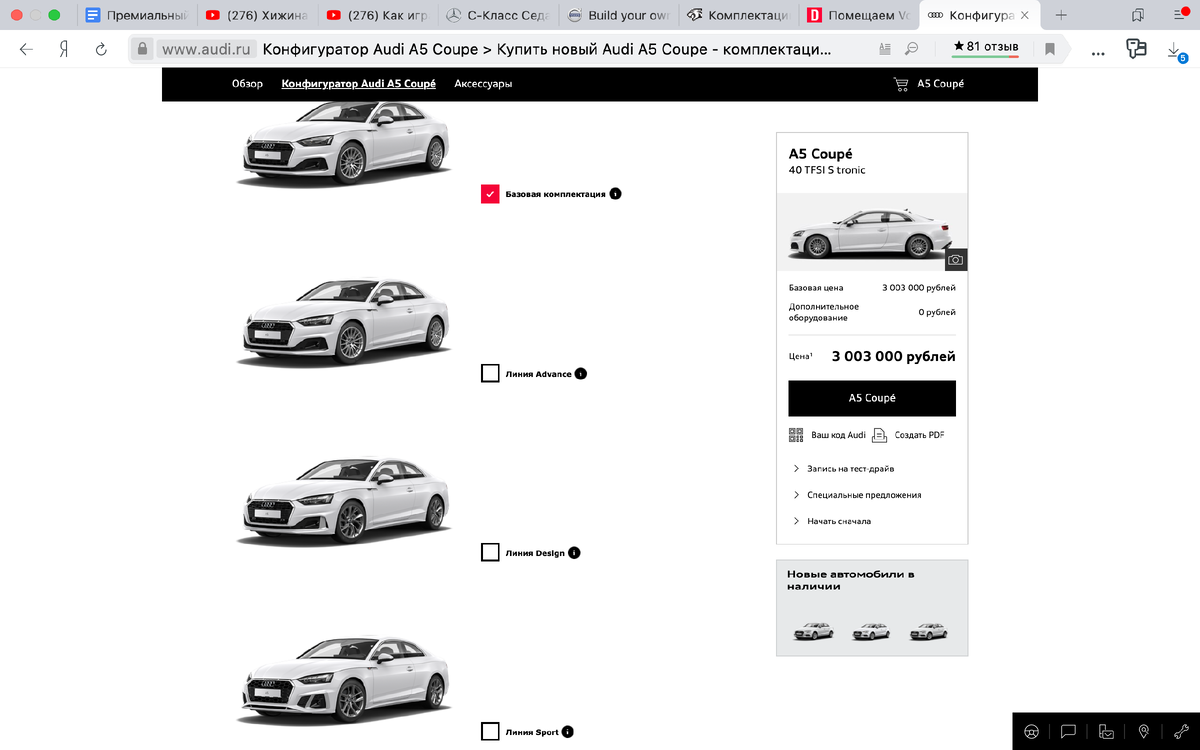Click the address bar page title
The image size is (1200, 750).
click(546, 49)
